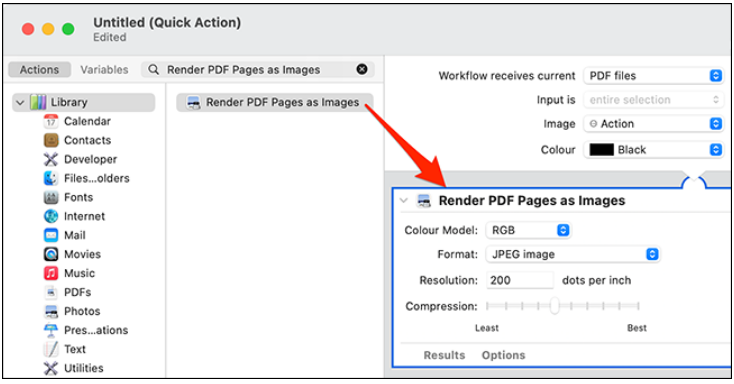
Task: Click the black colour swatch
Action: tap(602, 150)
